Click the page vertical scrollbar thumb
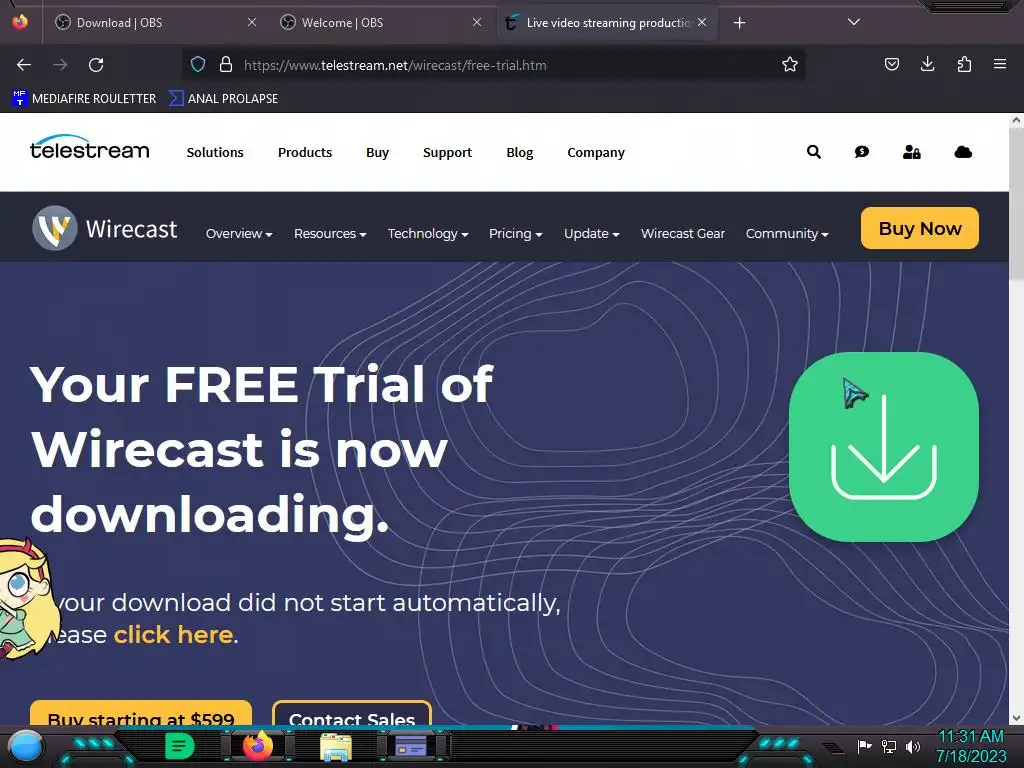This screenshot has height=768, width=1024. pos(1016,204)
